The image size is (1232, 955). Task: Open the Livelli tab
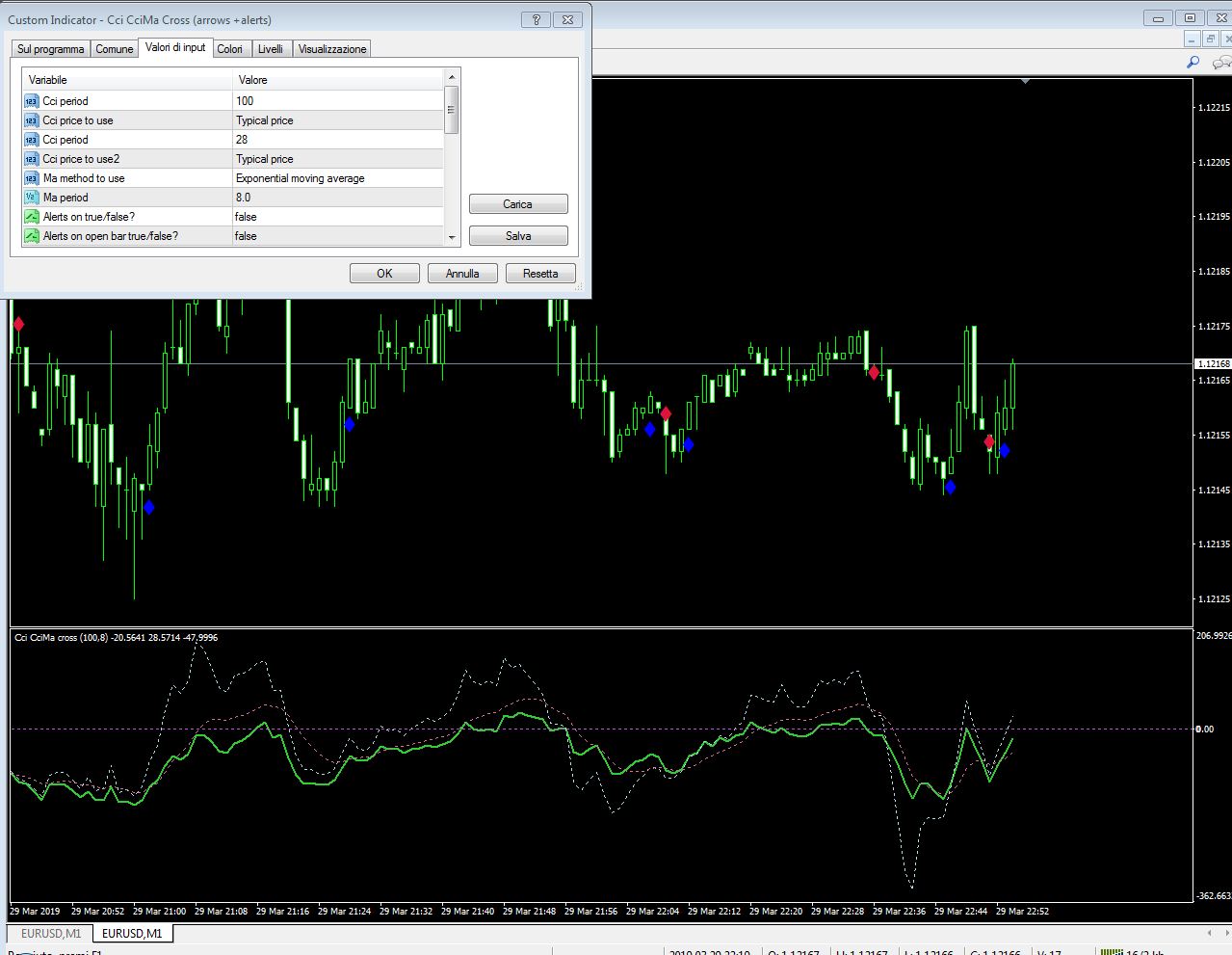click(x=271, y=49)
